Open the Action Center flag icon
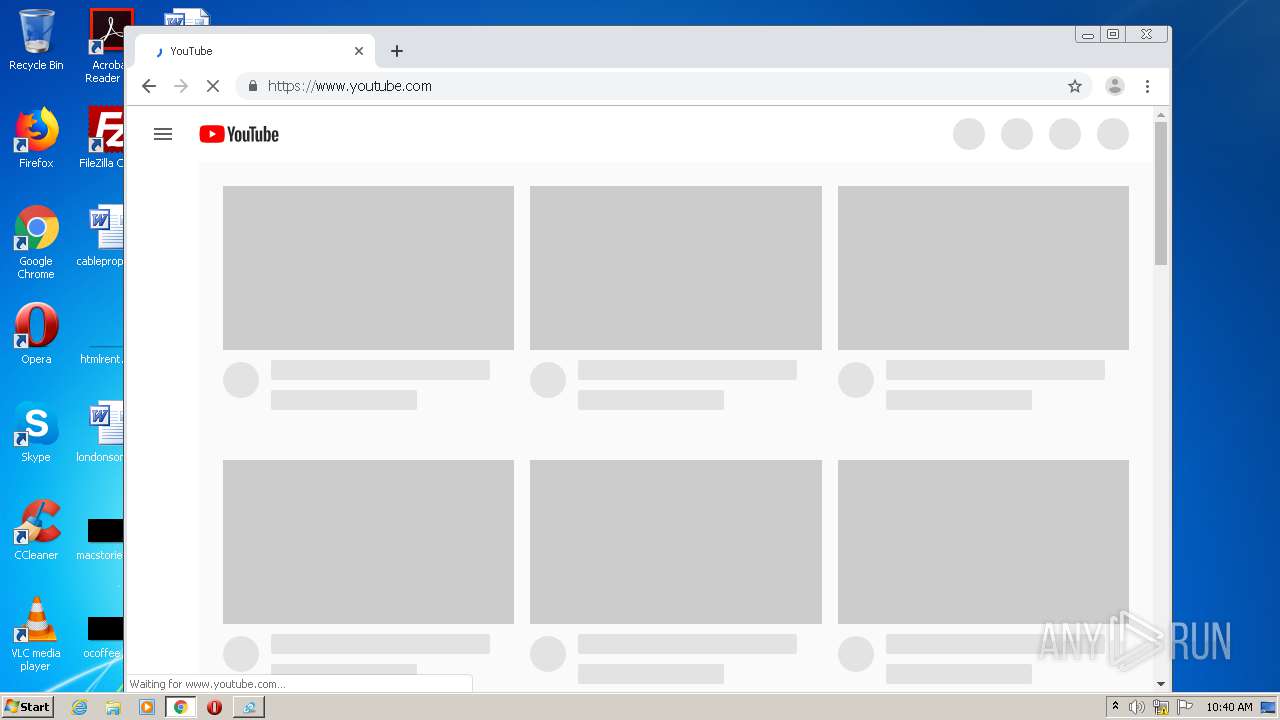 click(1185, 707)
